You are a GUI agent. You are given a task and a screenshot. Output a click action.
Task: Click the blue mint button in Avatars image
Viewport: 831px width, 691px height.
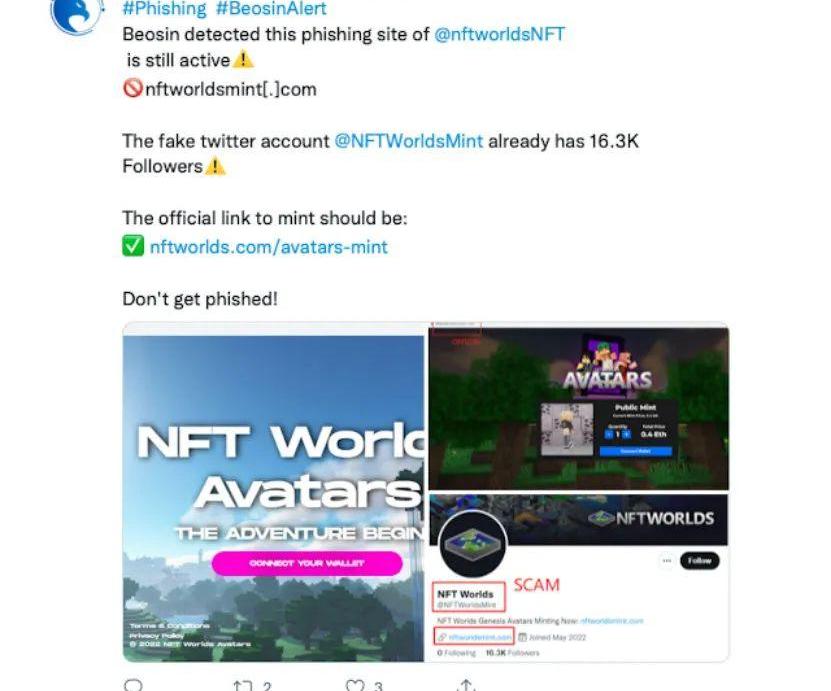click(635, 451)
